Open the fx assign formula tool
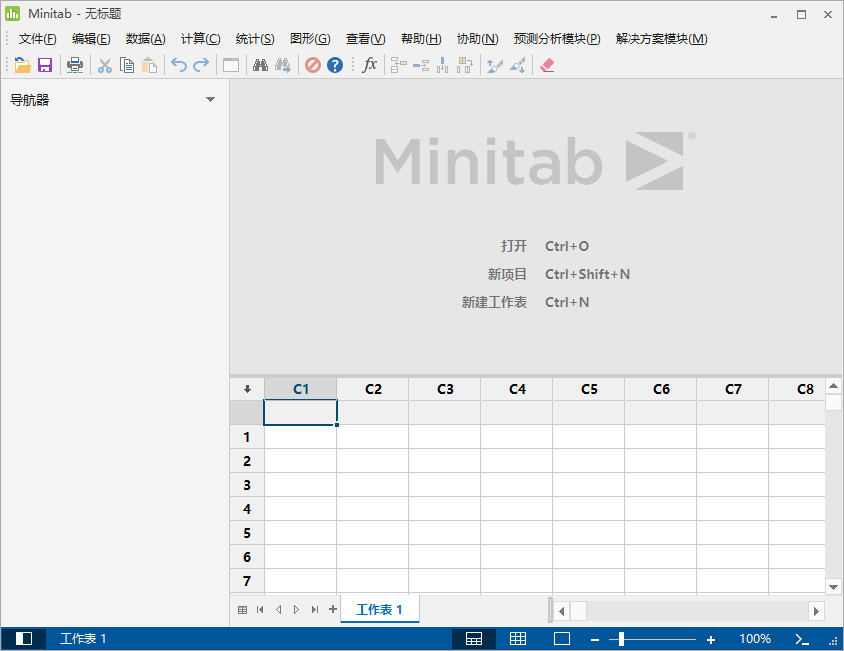844x651 pixels. pos(369,65)
